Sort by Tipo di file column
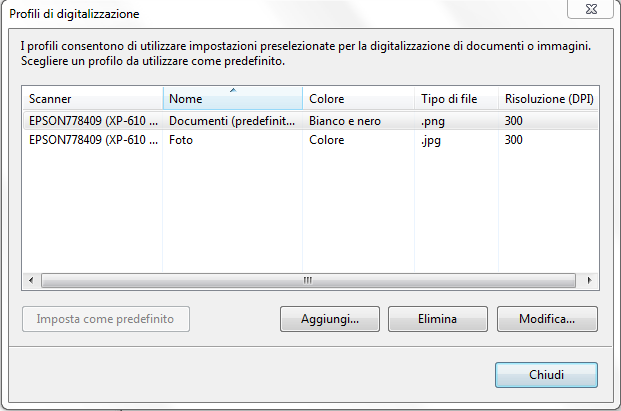 (x=456, y=98)
